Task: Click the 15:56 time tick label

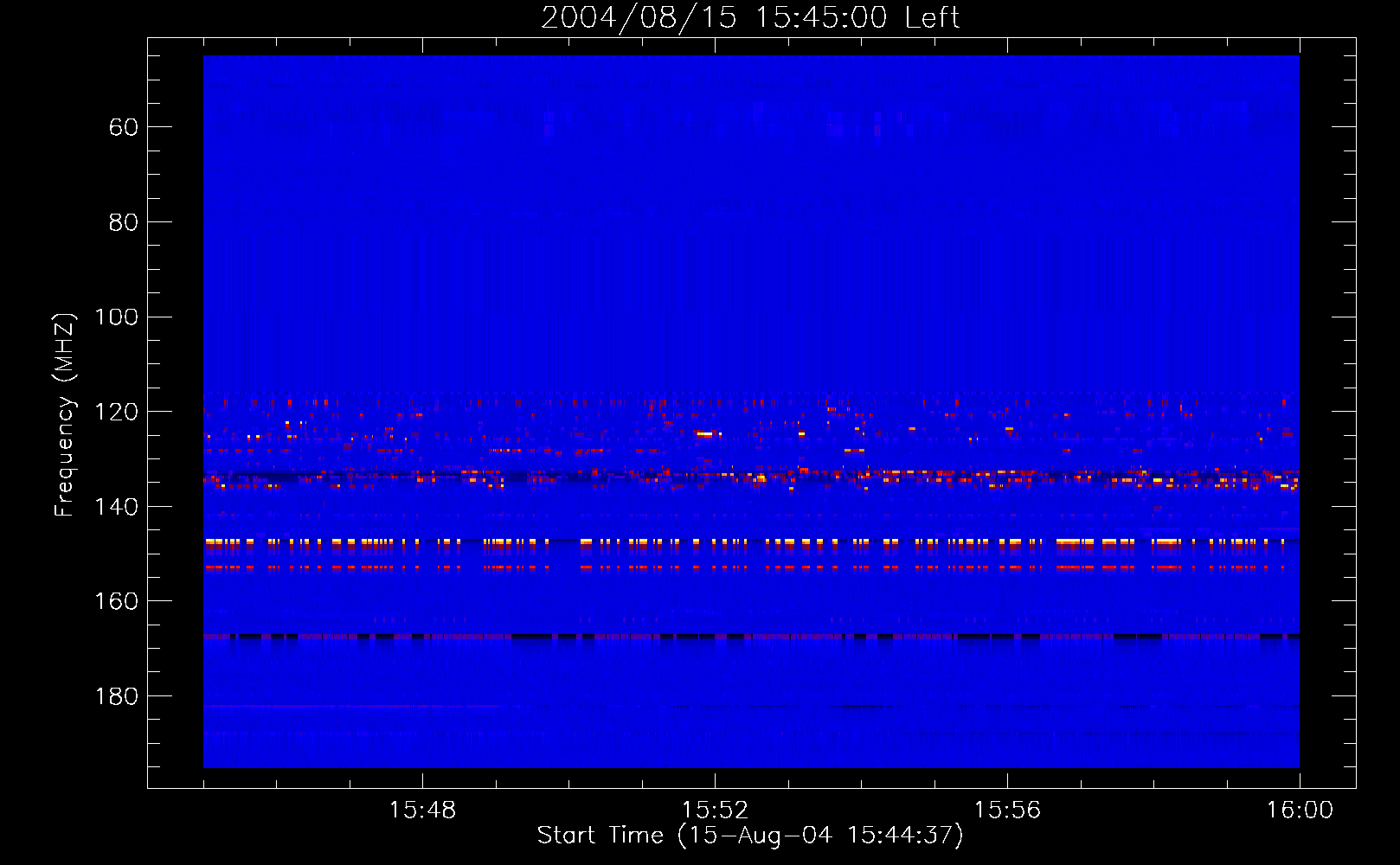Action: 1007,811
